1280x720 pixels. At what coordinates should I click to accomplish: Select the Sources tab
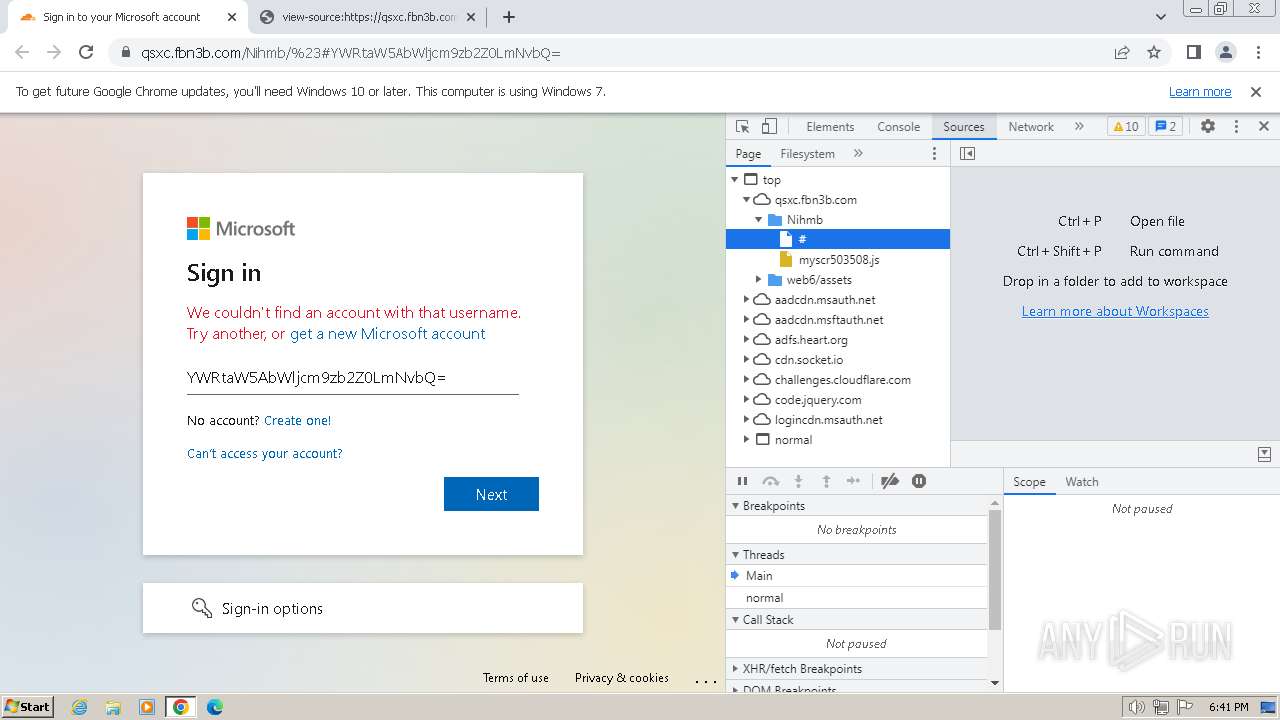964,127
